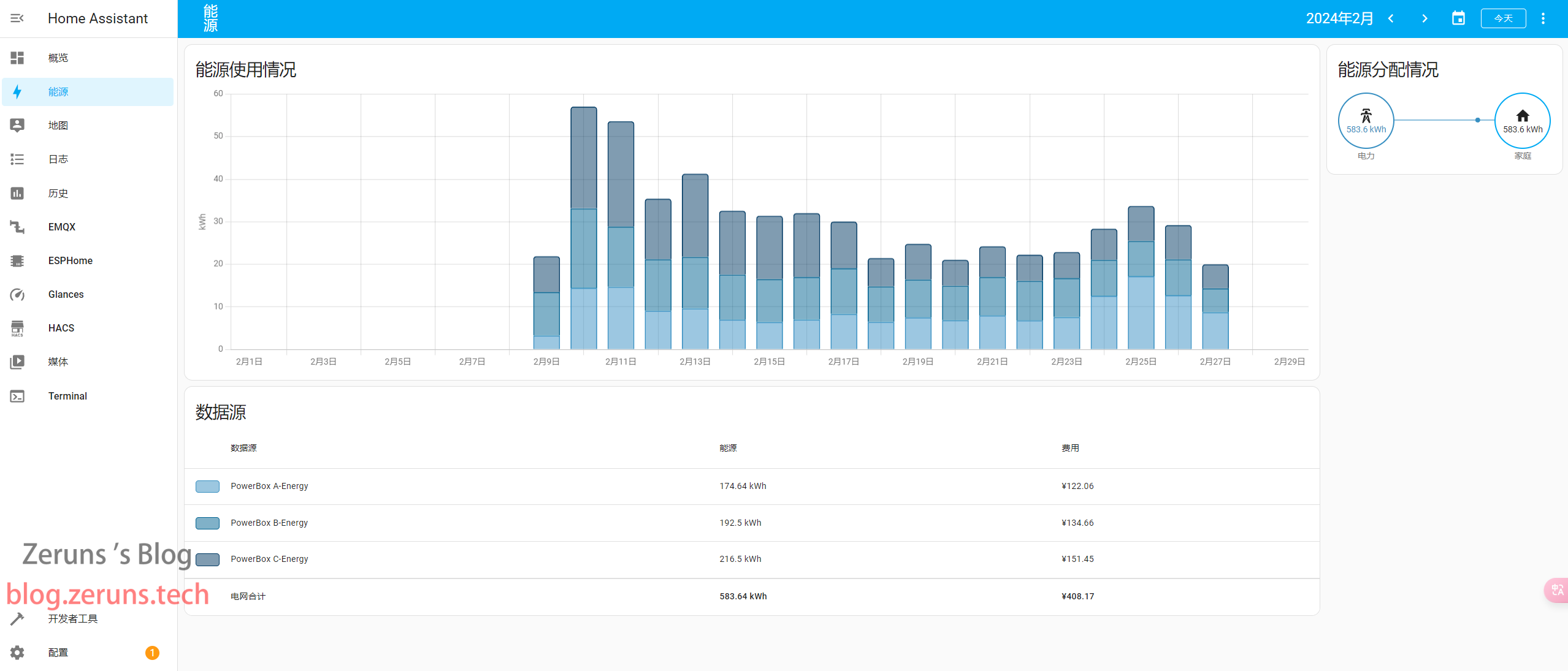Viewport: 1568px width, 671px height.
Task: Collapse the sidebar with hamburger icon
Action: 17,18
